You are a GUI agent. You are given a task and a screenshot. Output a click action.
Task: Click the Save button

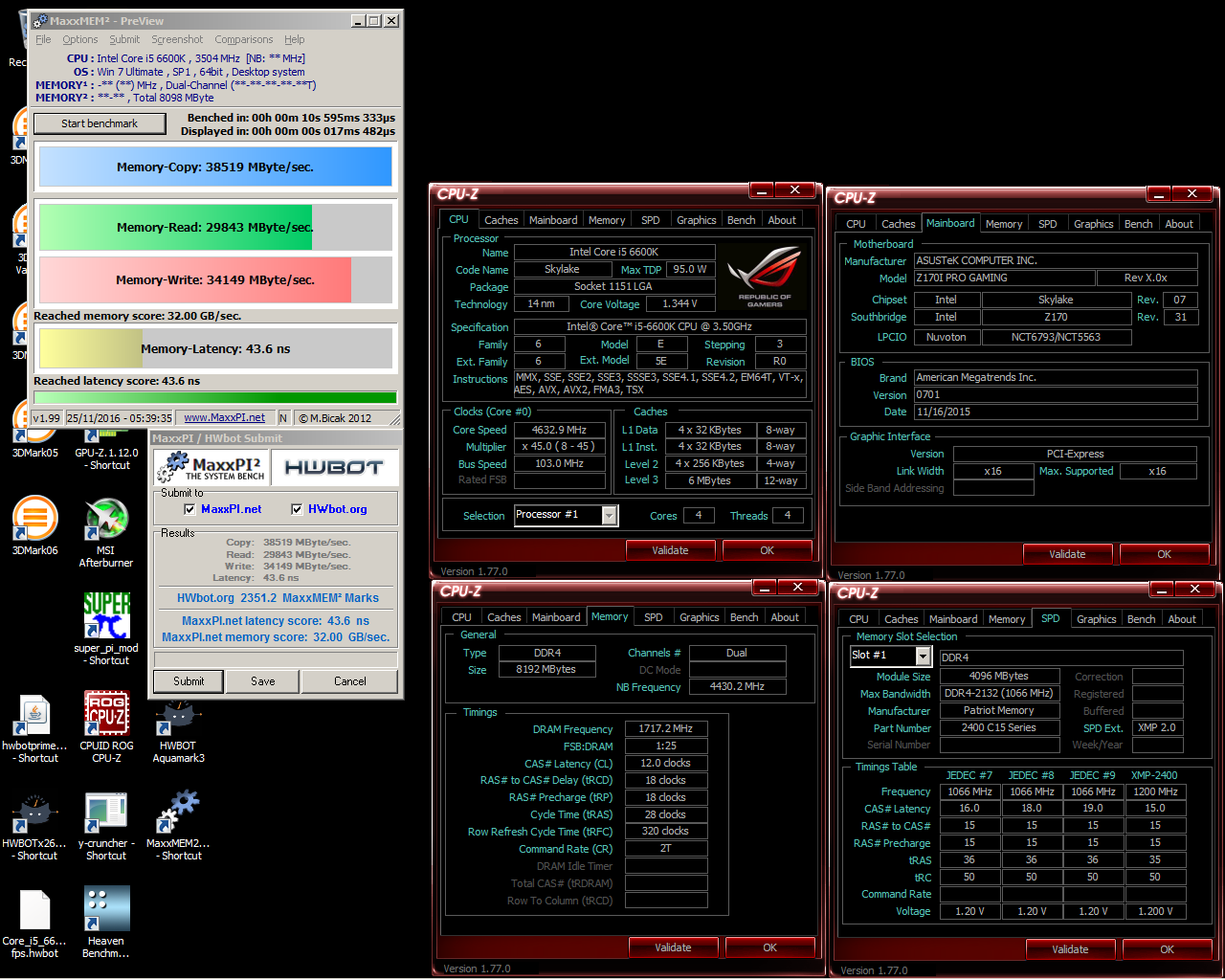[263, 681]
